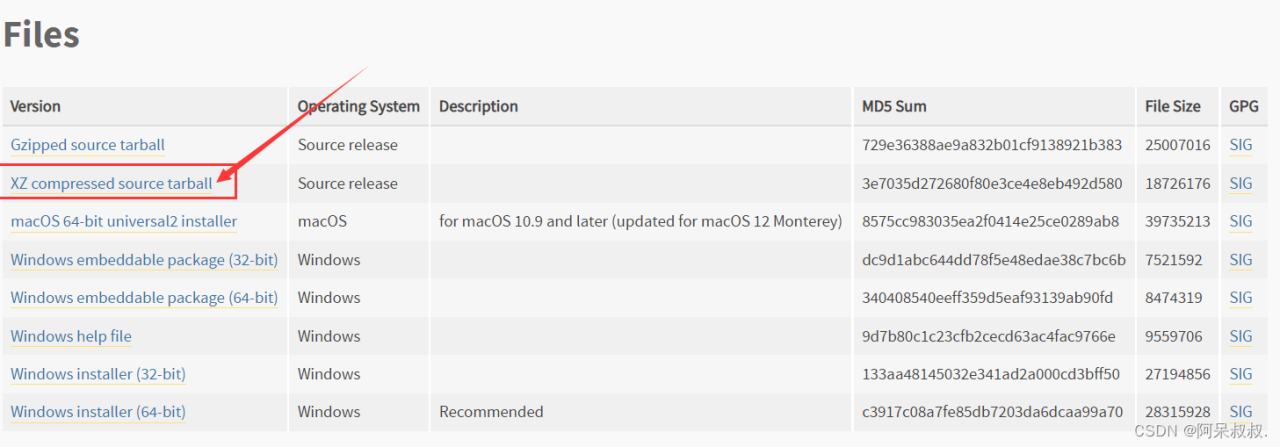
Task: Open SIG for Windows installer (32-bit)
Action: point(1241,374)
